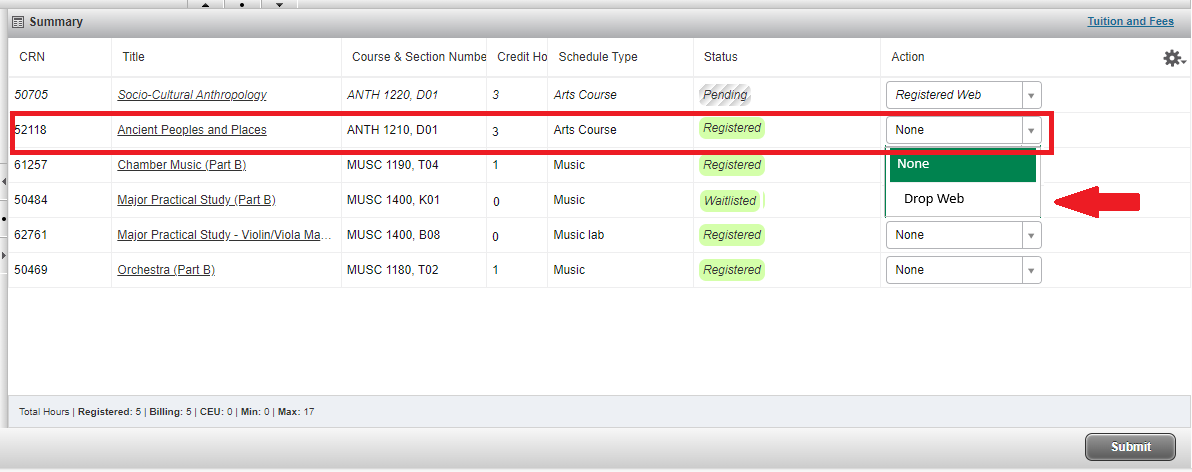The width and height of the screenshot is (1192, 472).
Task: Open Major Practical Study (Part B) link
Action: pos(196,200)
